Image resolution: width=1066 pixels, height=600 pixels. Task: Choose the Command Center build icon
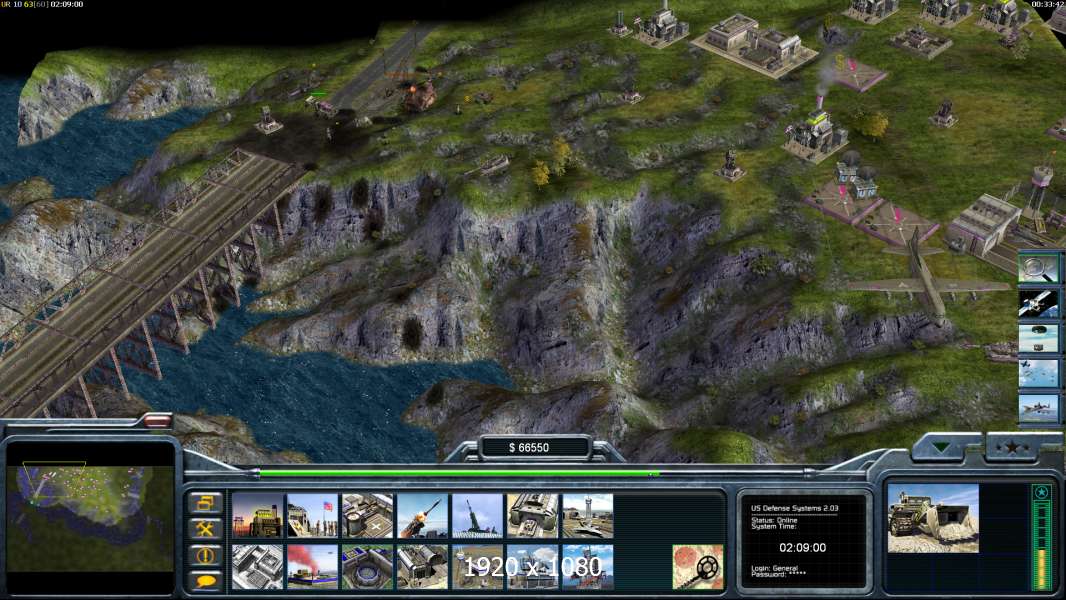coord(422,566)
